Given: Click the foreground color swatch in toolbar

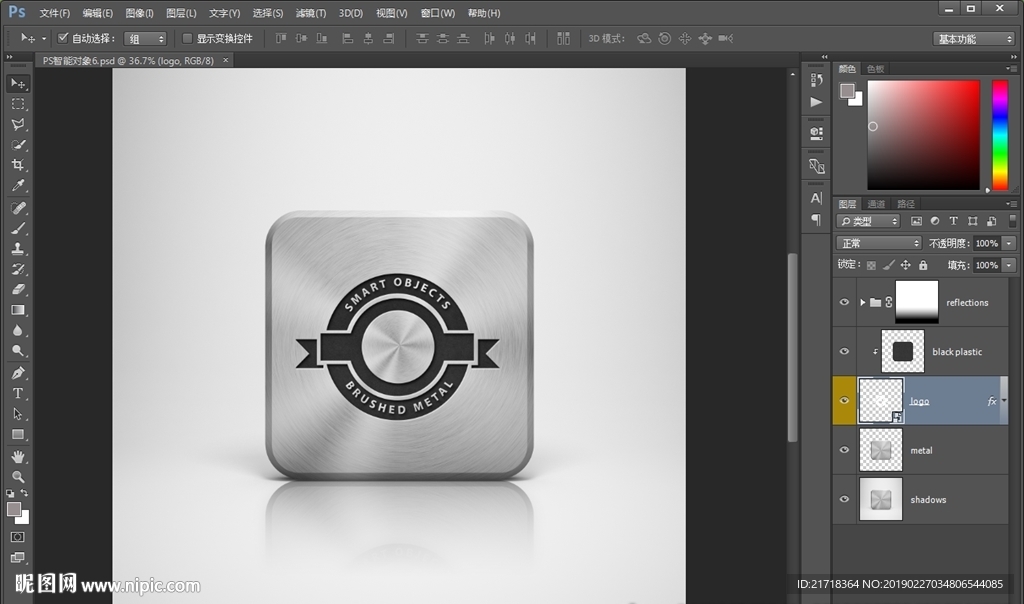Looking at the screenshot, I should [x=14, y=509].
